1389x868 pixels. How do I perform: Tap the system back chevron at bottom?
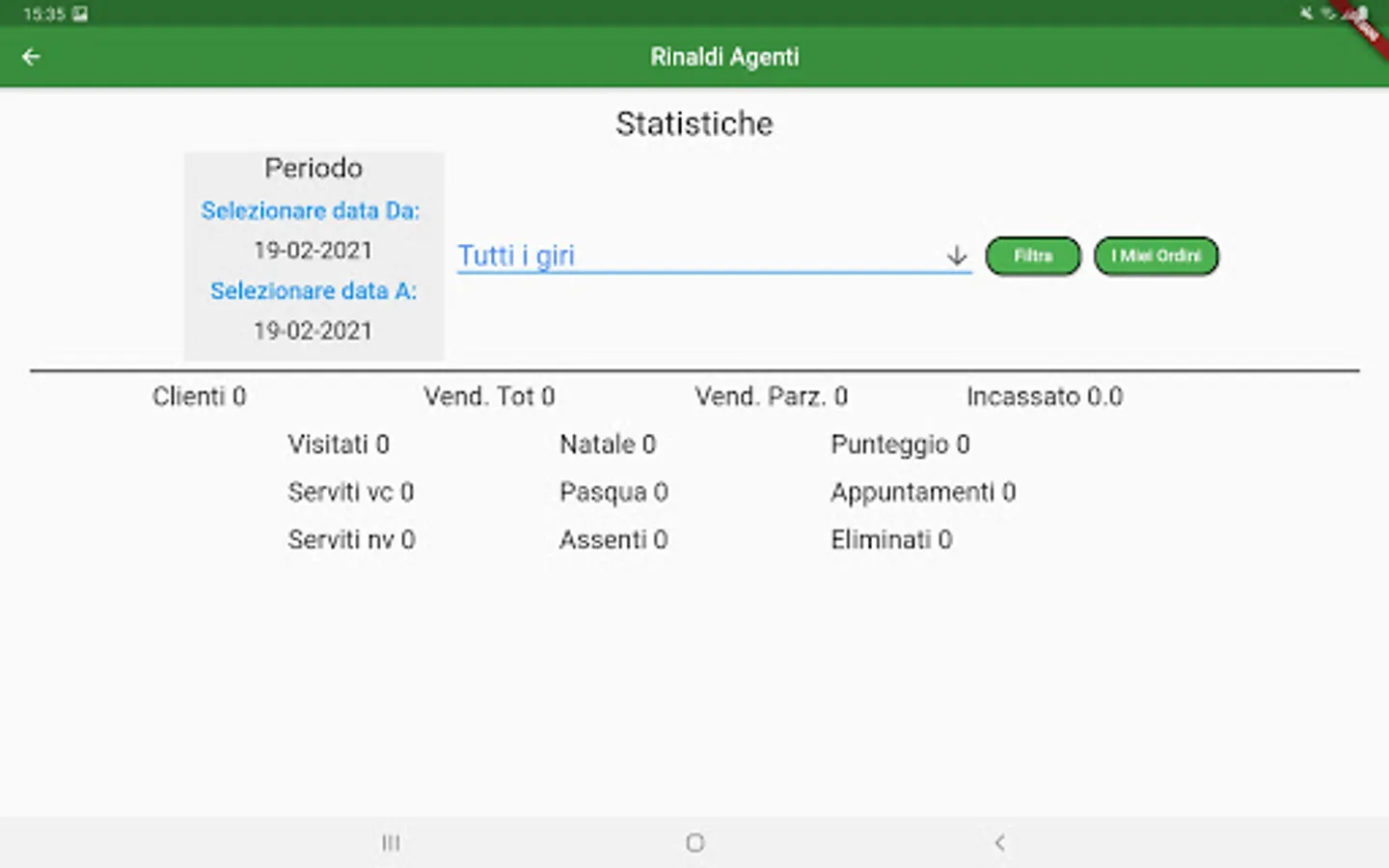[999, 843]
